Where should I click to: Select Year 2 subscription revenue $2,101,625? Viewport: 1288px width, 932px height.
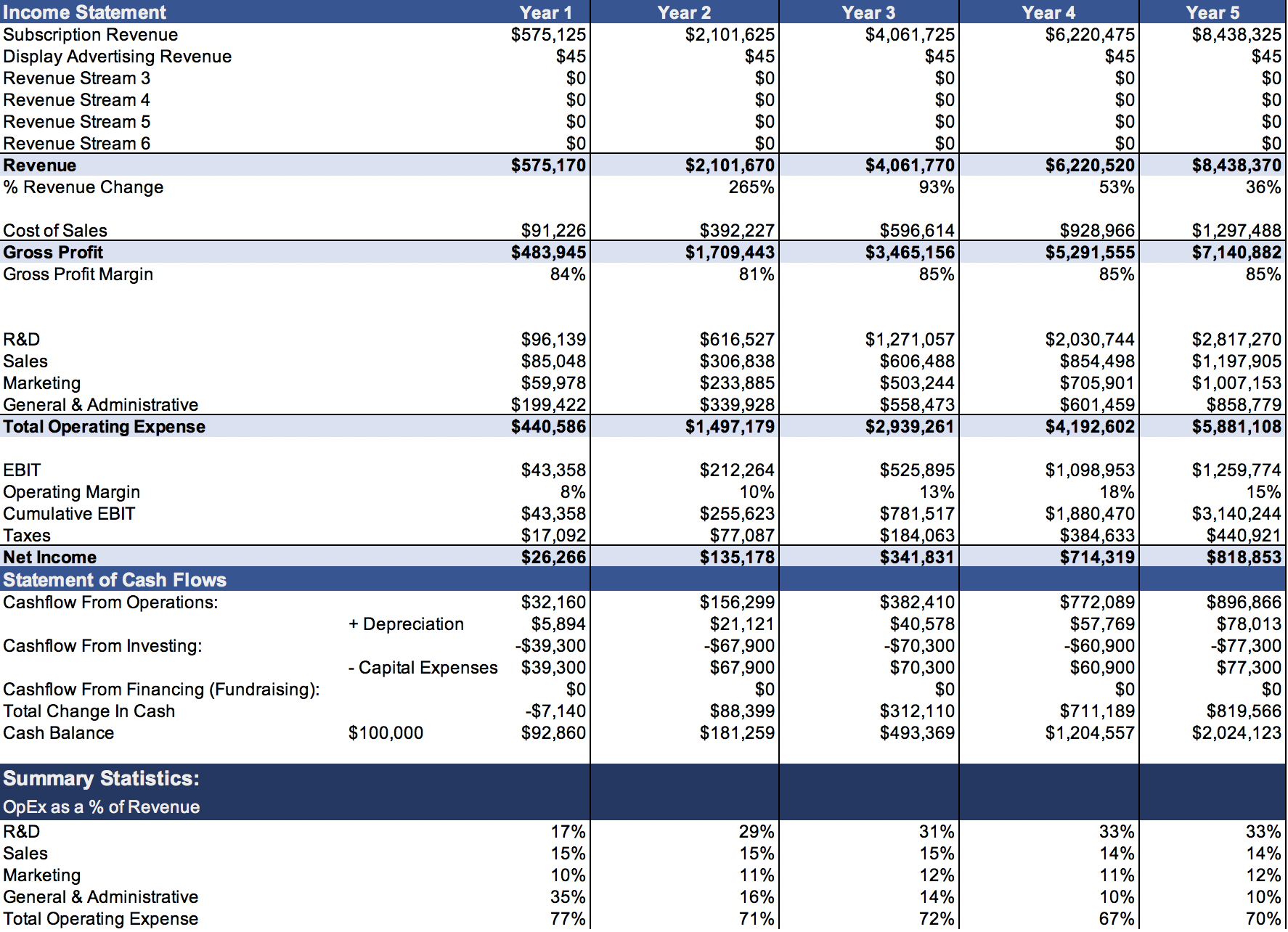[730, 35]
